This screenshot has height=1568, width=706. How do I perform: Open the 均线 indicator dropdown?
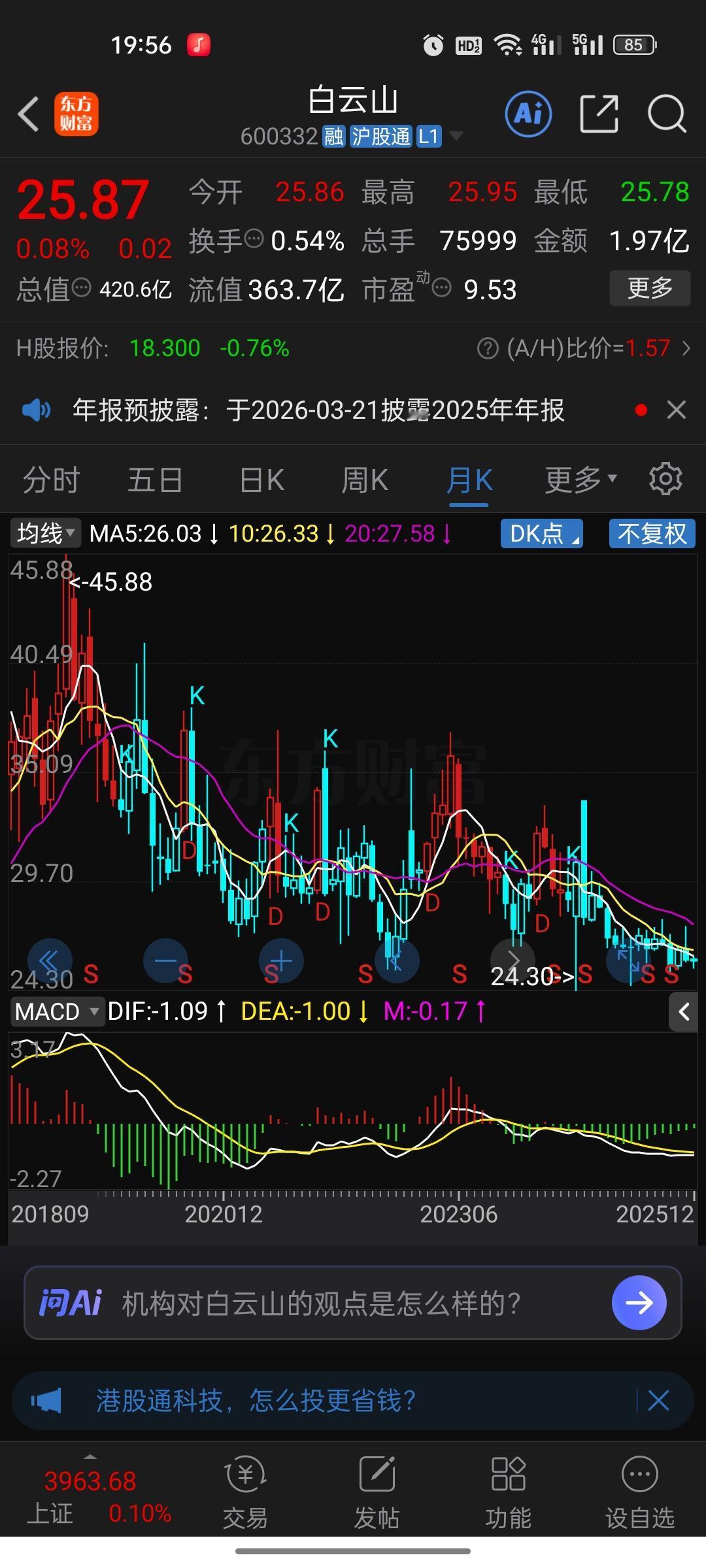click(x=44, y=533)
